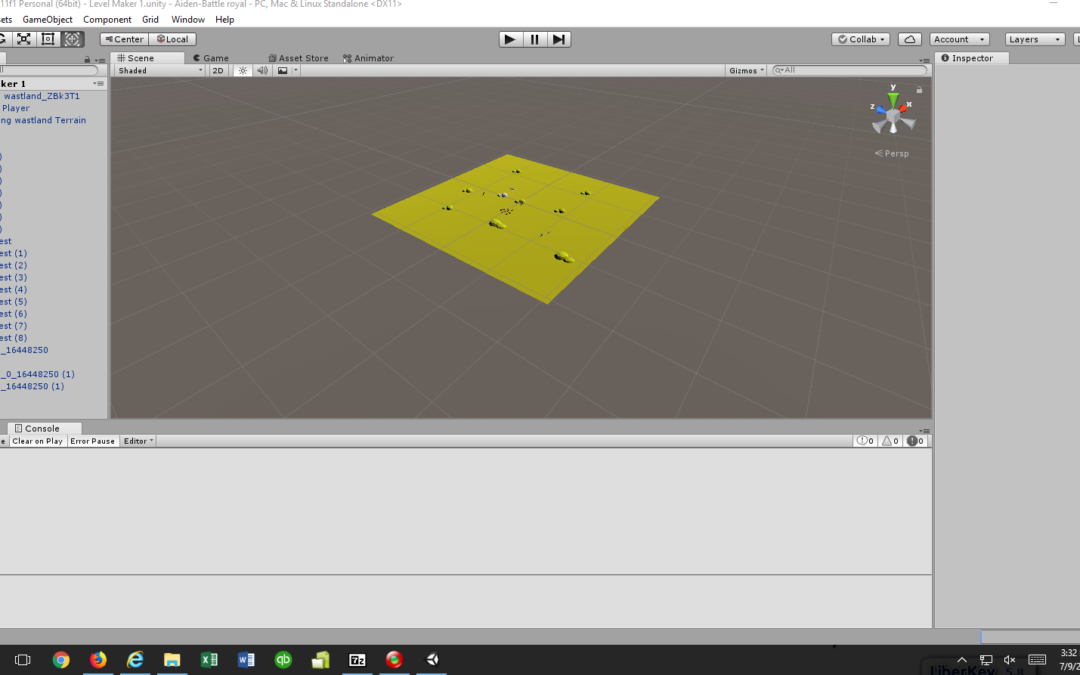Open Excel from taskbar

[209, 660]
